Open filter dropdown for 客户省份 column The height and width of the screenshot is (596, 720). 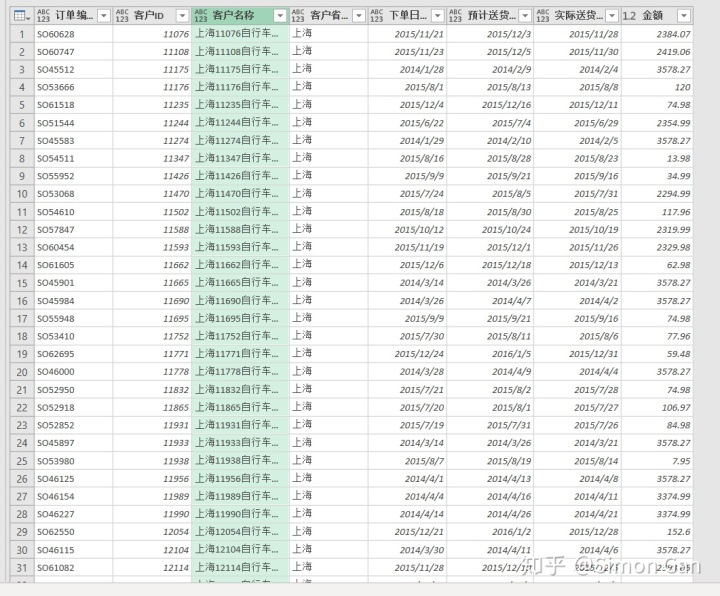coord(359,16)
